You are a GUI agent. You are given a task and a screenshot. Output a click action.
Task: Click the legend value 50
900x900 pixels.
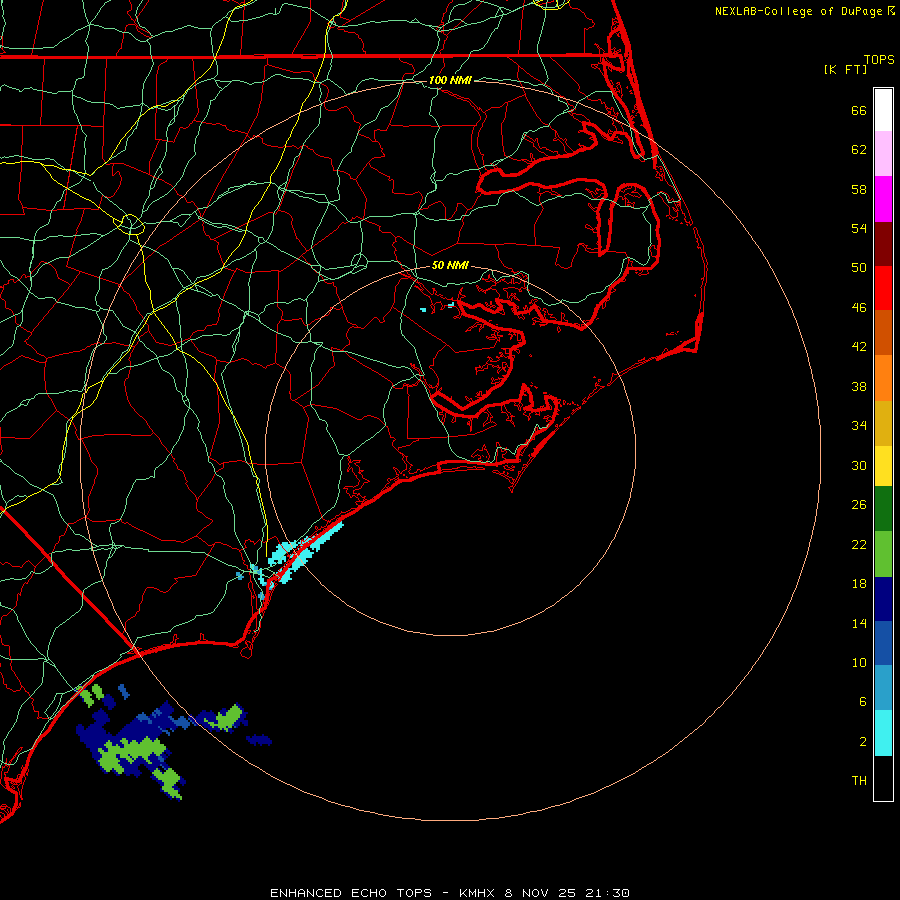pyautogui.click(x=859, y=268)
